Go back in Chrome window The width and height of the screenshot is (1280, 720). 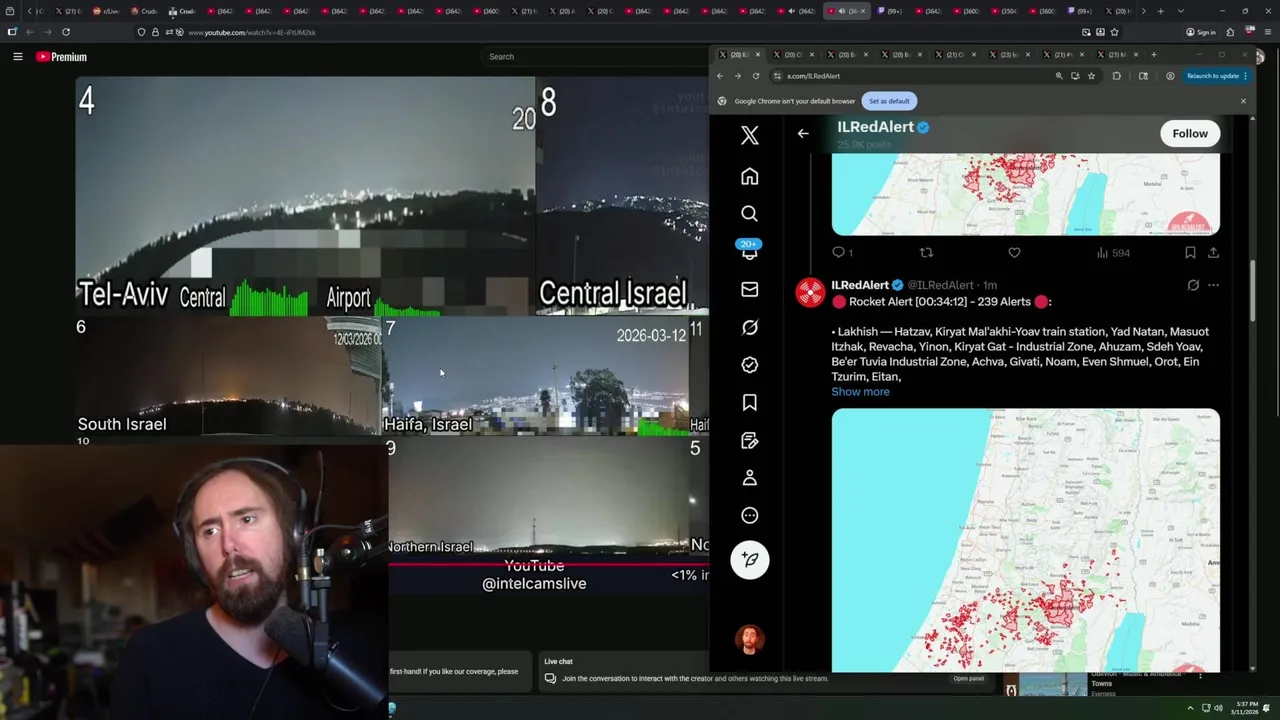point(719,76)
